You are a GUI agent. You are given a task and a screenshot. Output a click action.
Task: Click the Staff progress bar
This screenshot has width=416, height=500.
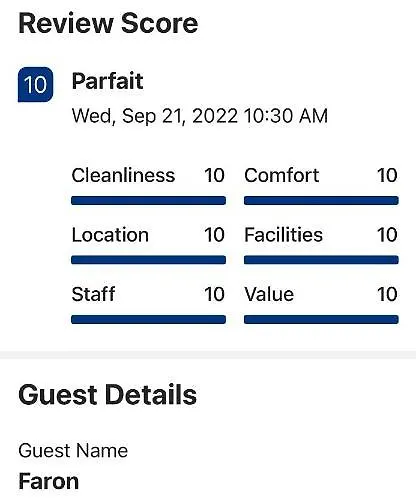pos(148,319)
